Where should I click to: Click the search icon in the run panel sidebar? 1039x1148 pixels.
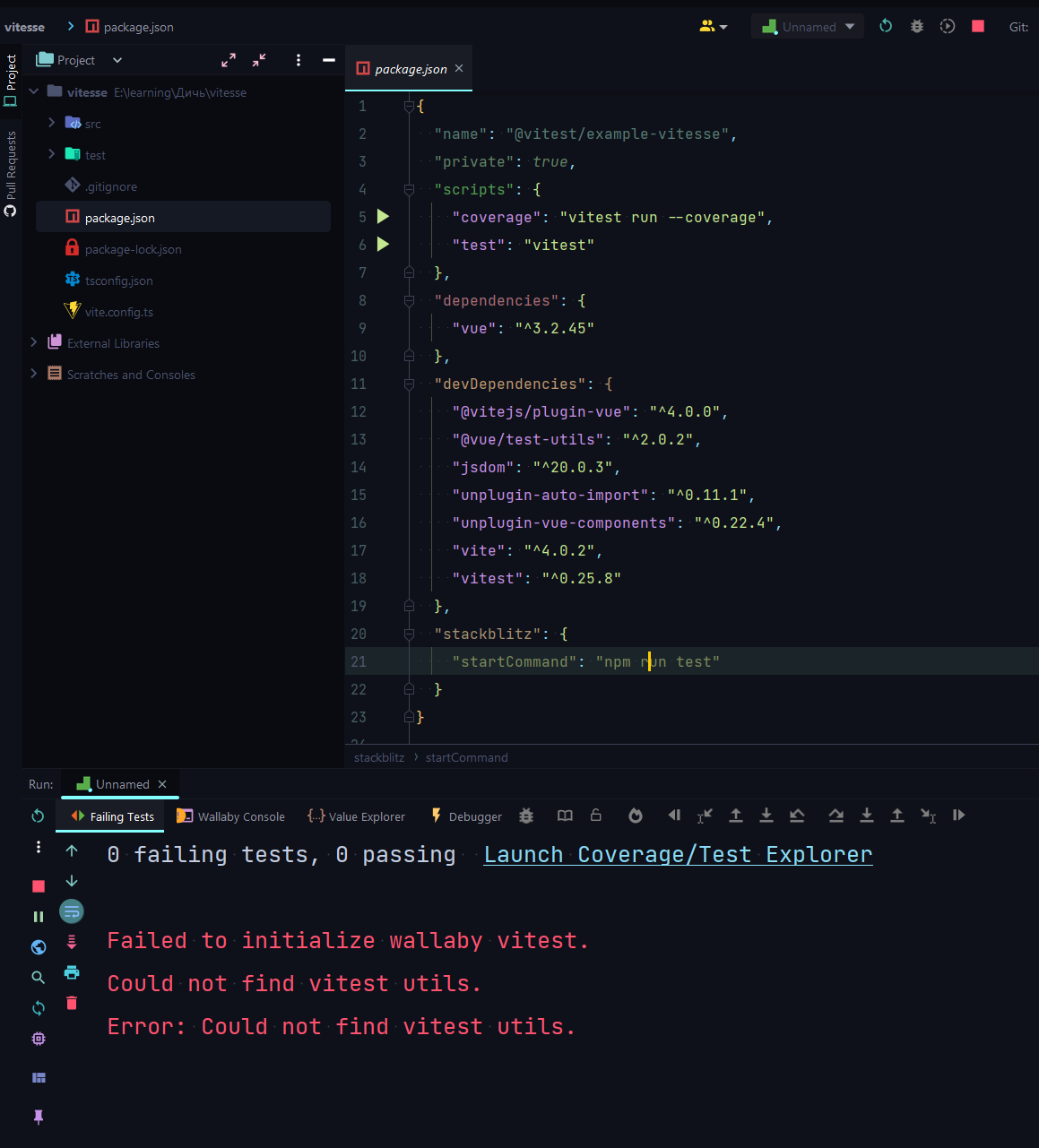tap(38, 977)
